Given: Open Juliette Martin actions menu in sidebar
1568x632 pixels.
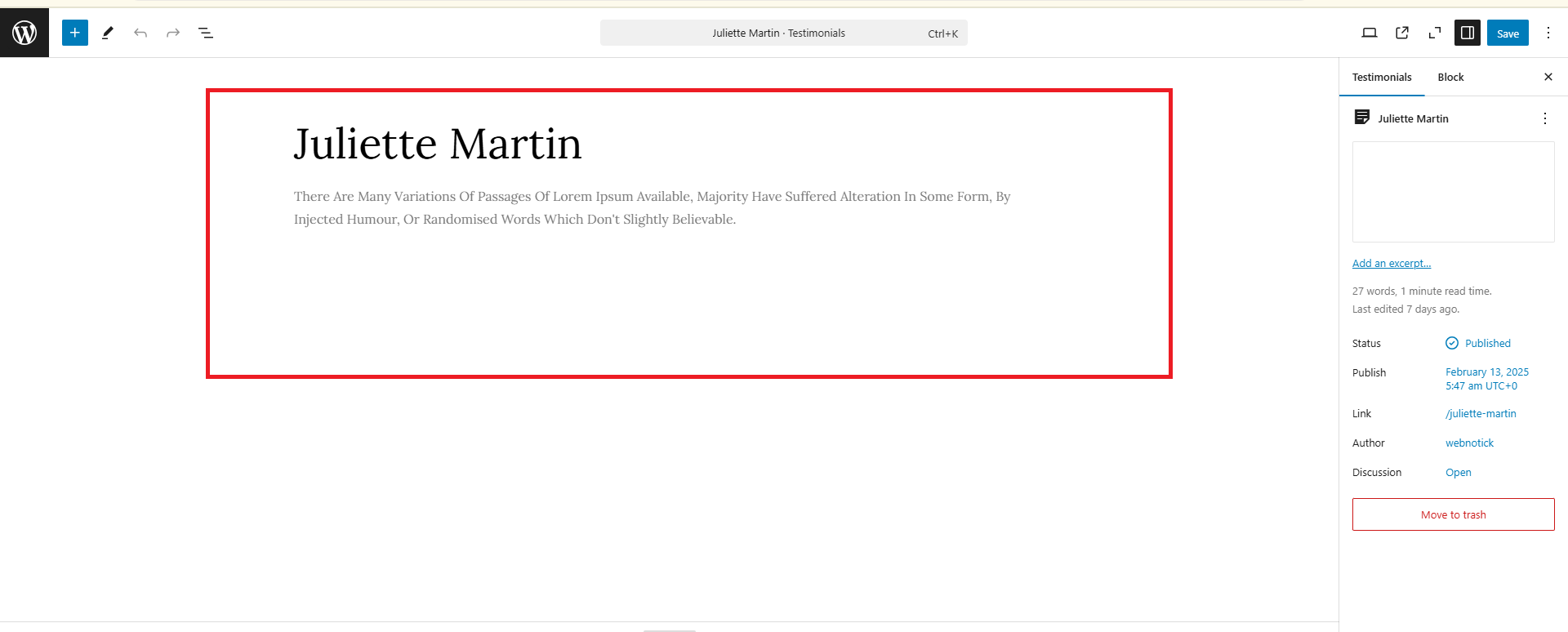Looking at the screenshot, I should pos(1544,118).
